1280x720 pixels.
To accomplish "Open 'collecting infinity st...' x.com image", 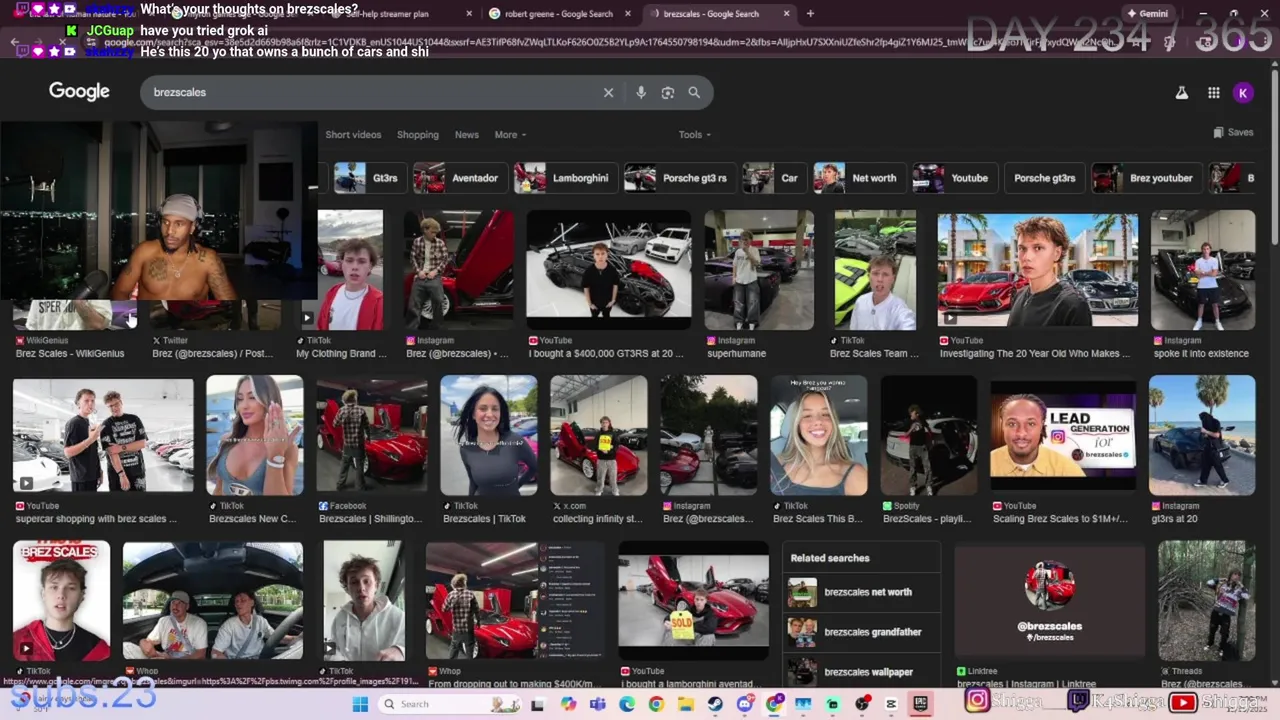I will pos(598,436).
